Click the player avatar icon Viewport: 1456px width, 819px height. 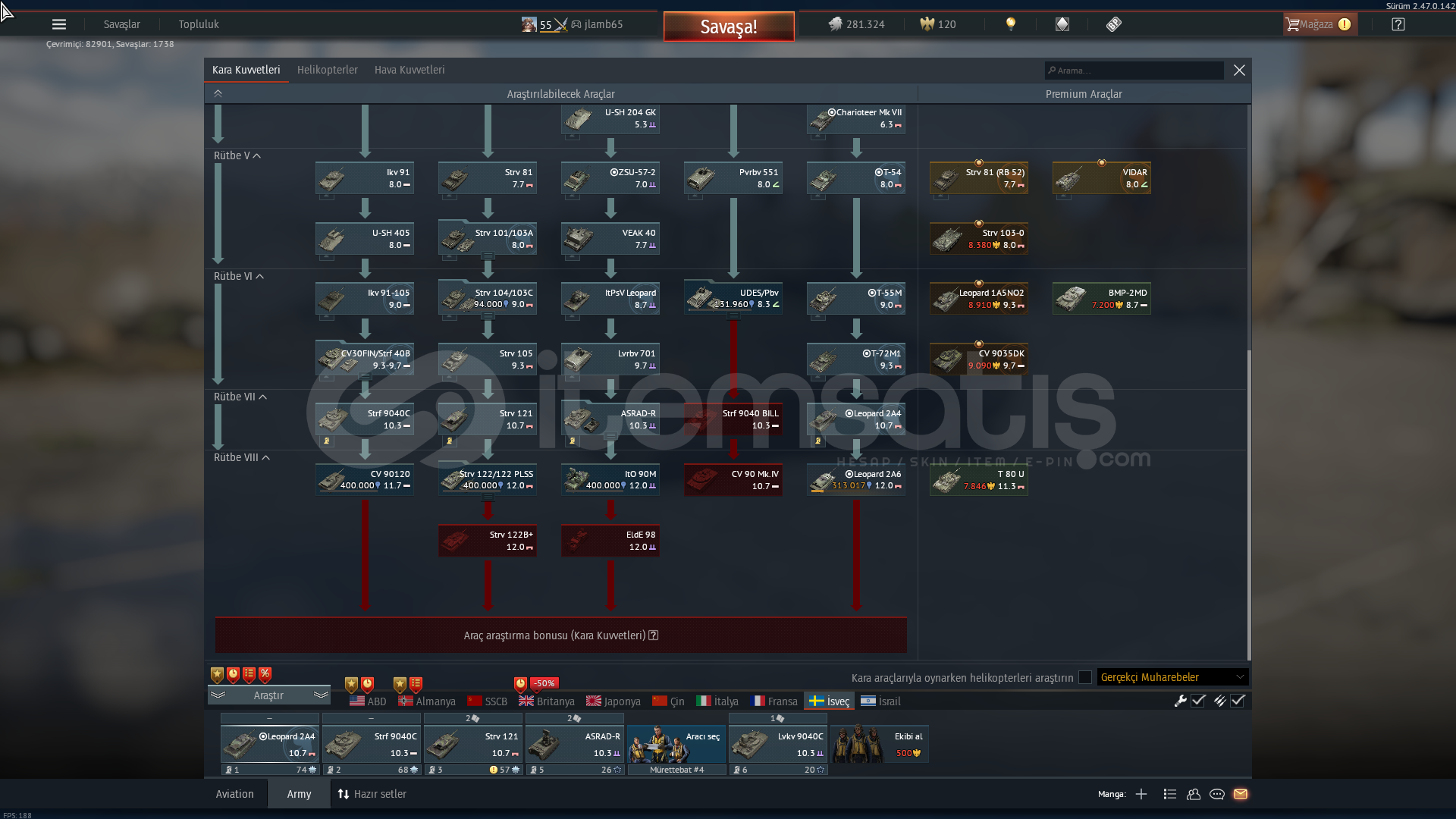coord(529,24)
